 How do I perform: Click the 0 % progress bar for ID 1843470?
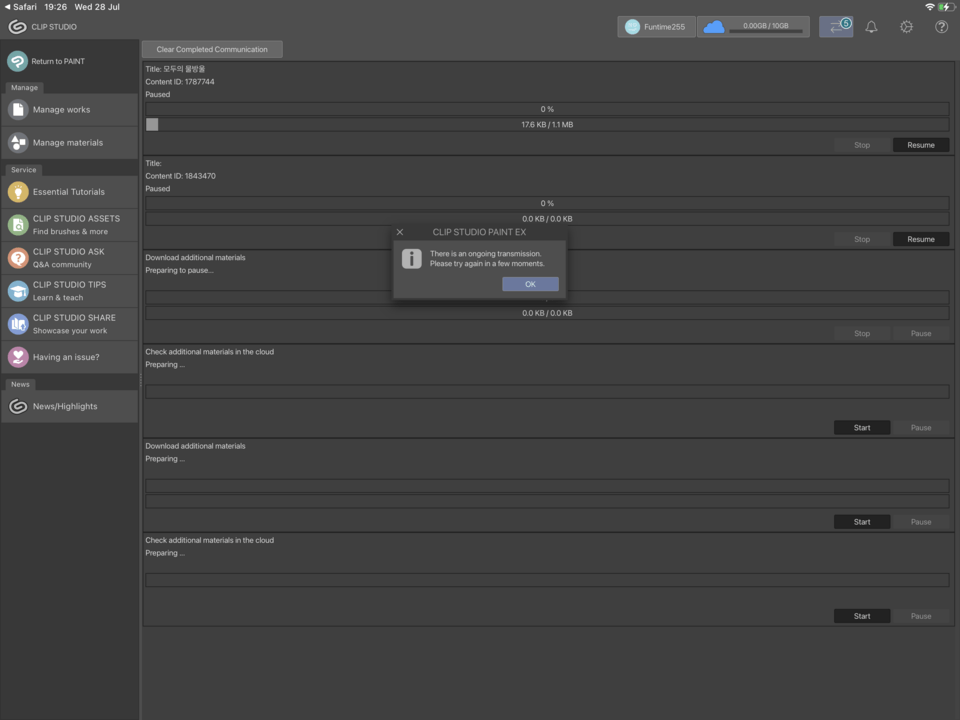pyautogui.click(x=547, y=203)
